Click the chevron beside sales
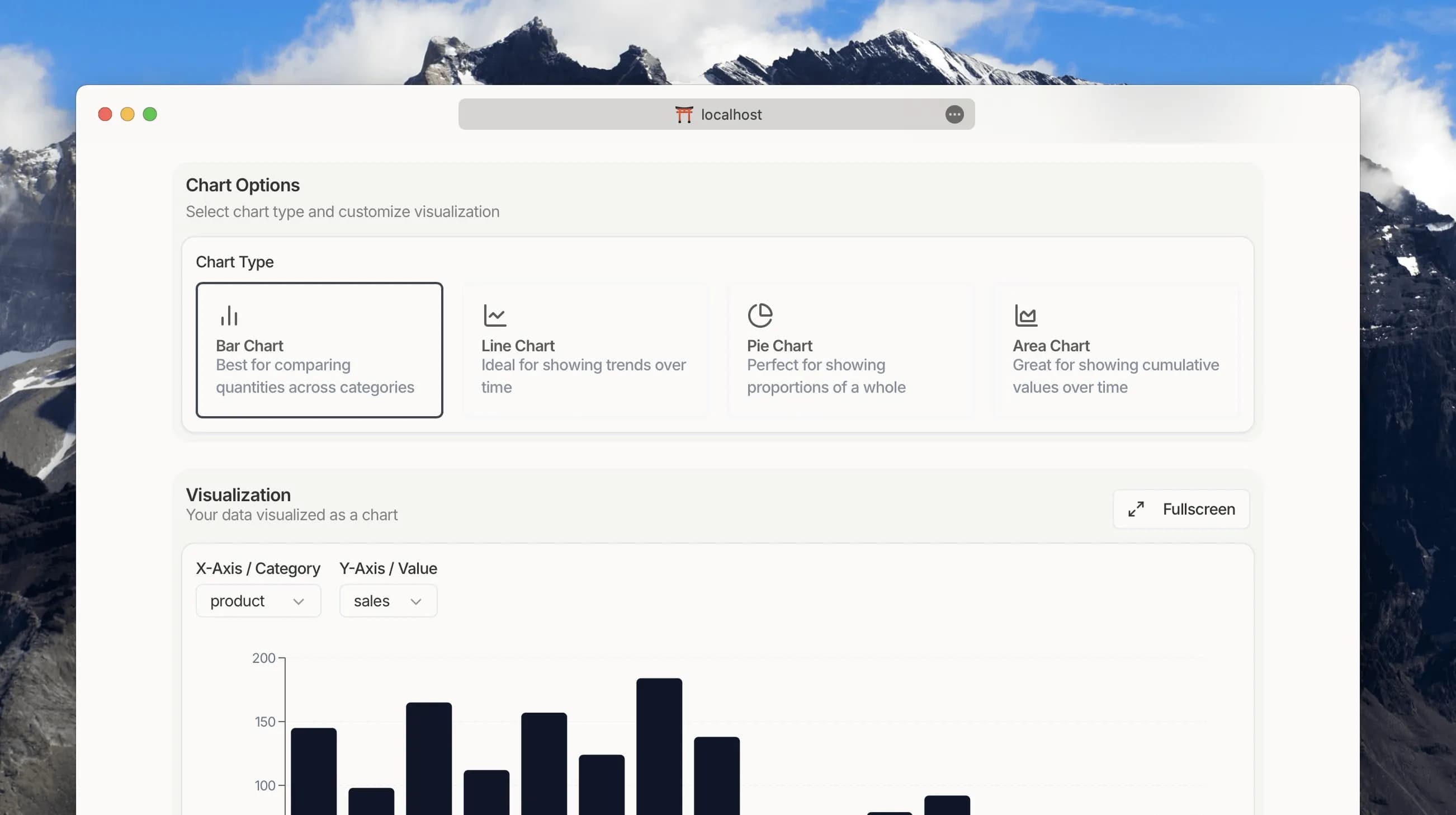 coord(416,601)
